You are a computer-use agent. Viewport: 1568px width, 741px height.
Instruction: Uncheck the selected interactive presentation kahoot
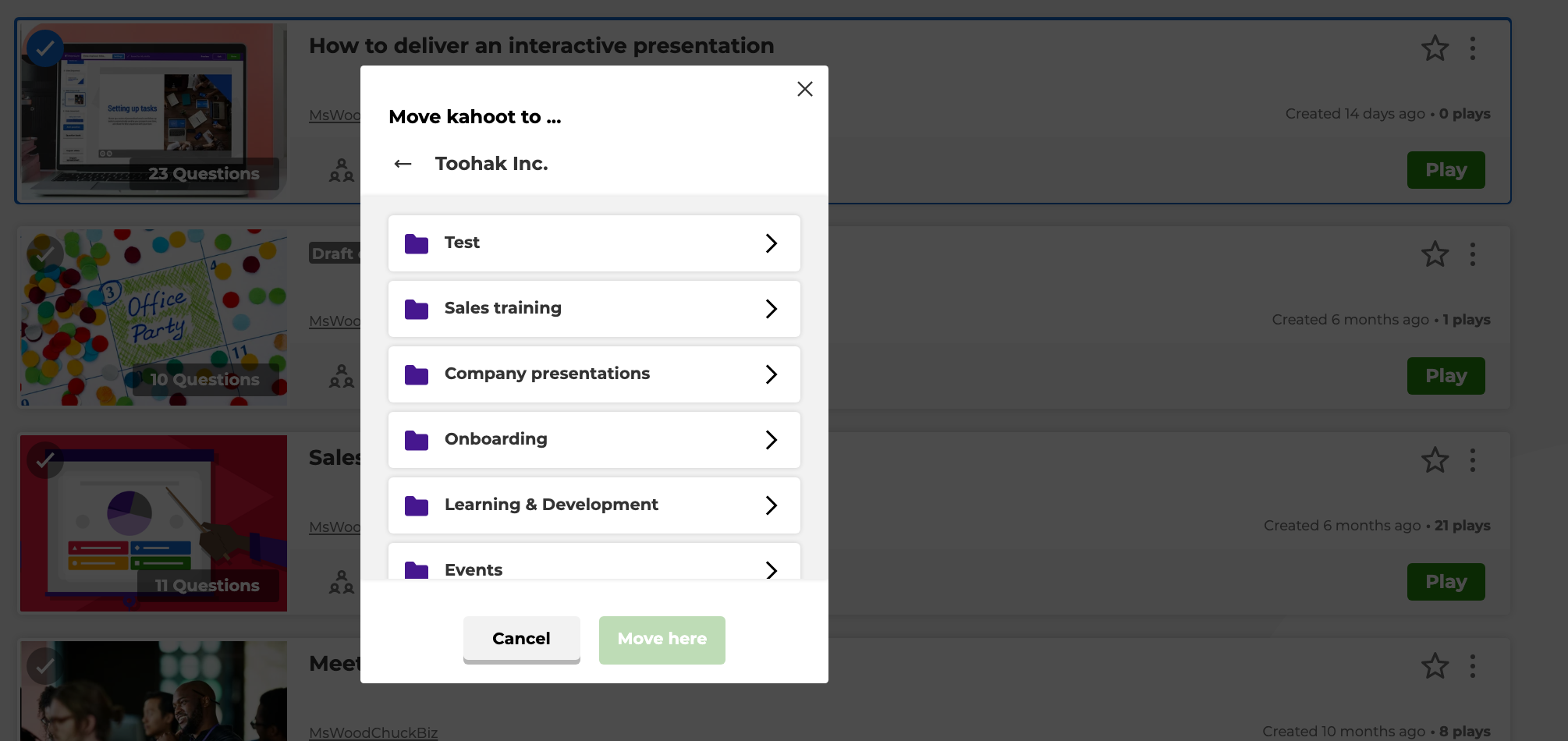point(45,48)
